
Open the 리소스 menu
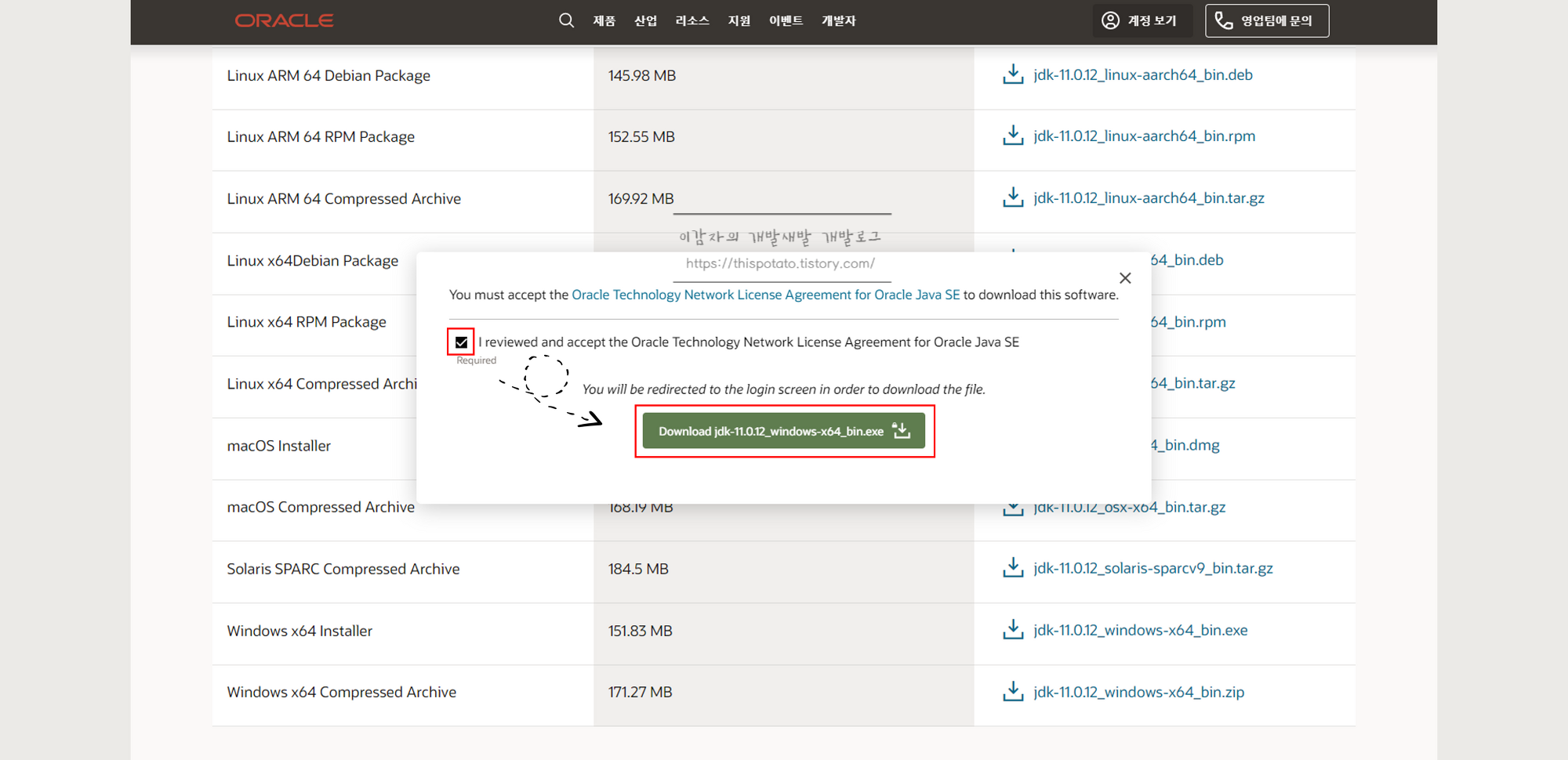[692, 21]
